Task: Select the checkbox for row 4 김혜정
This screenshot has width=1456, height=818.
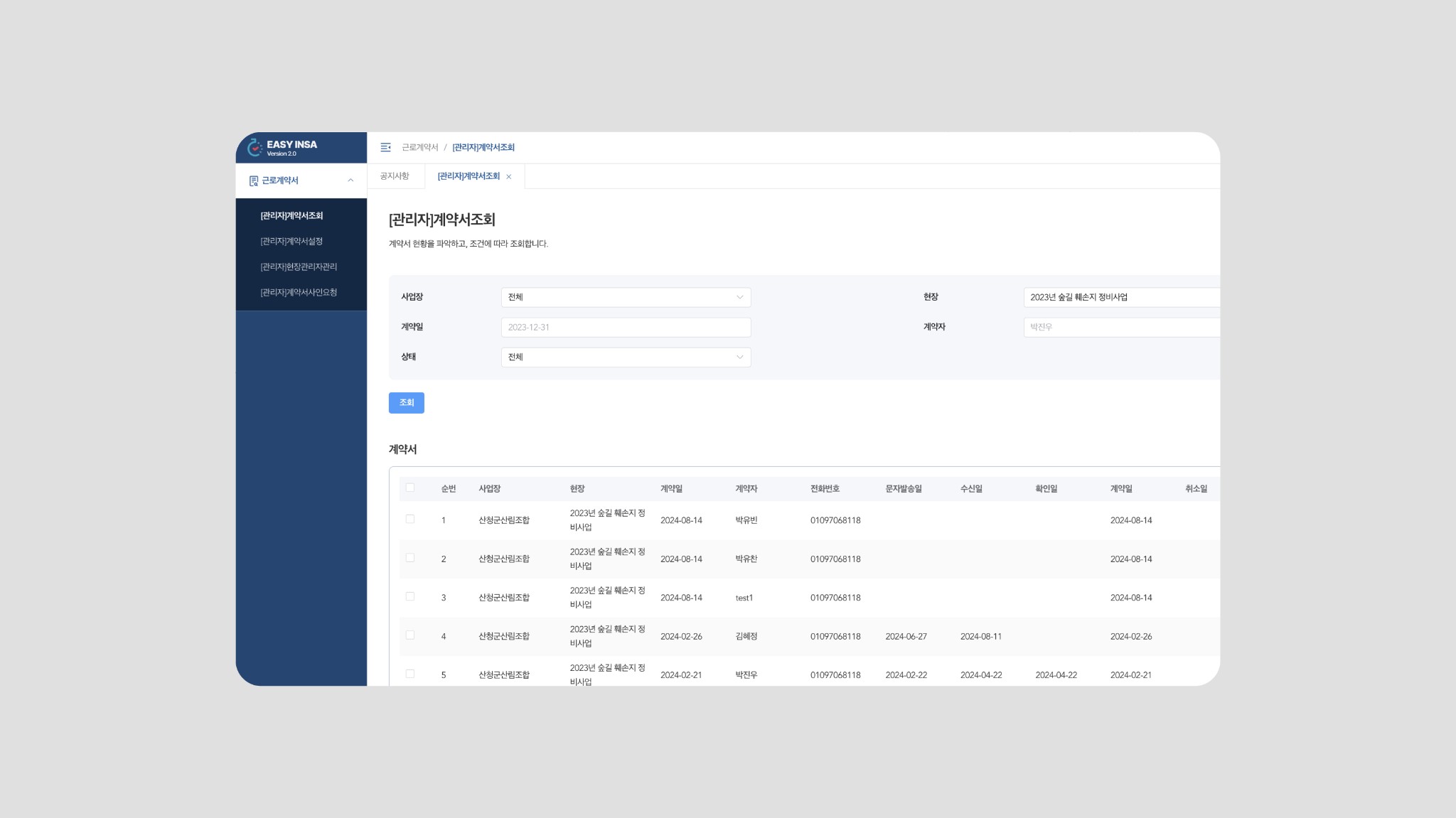Action: click(410, 635)
